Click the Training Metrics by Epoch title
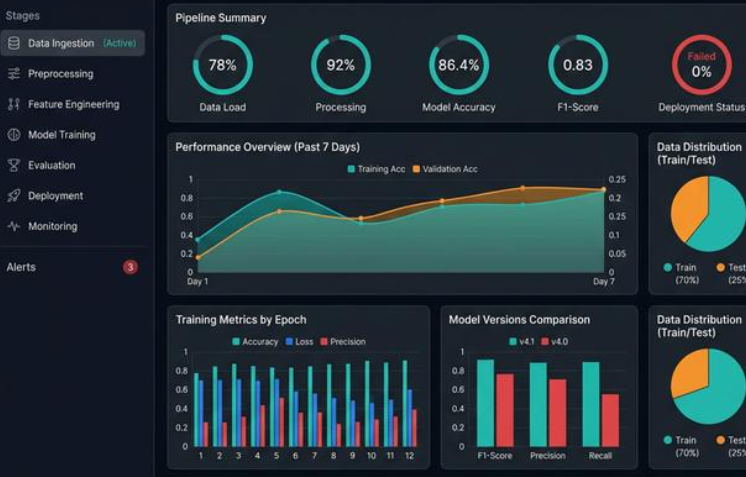Screen dimensions: 746x477 click(241, 320)
